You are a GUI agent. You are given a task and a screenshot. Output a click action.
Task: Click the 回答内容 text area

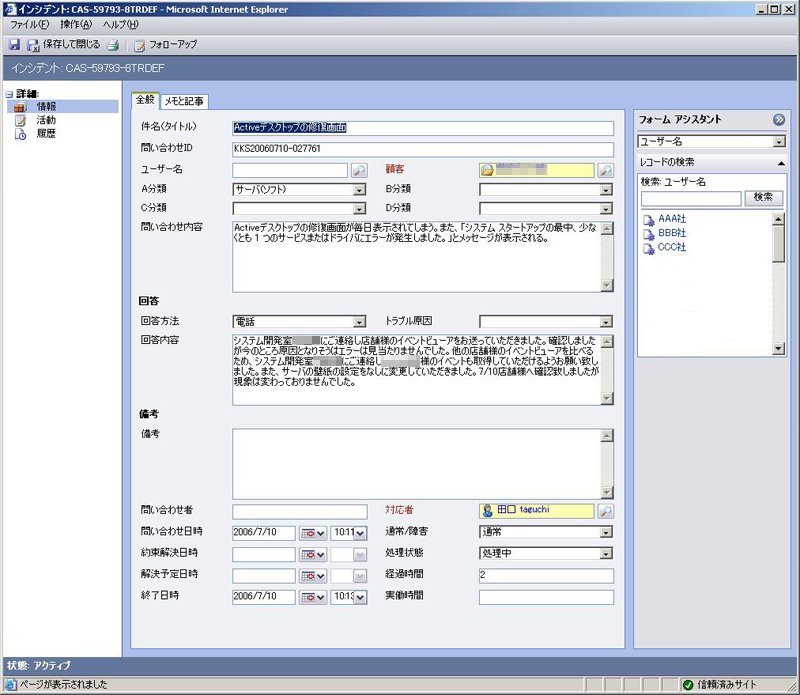pyautogui.click(x=423, y=370)
